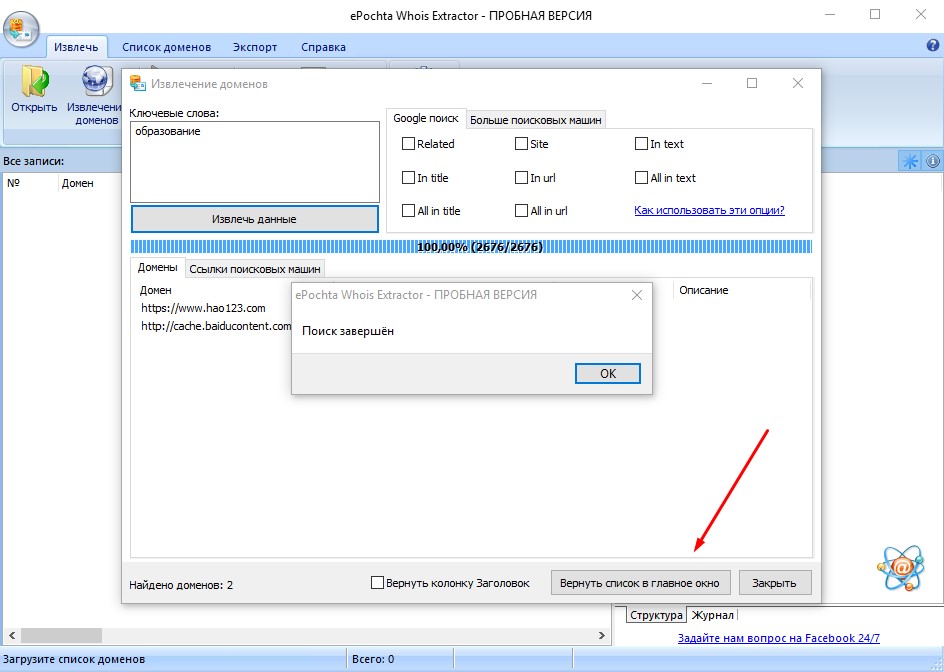Enable the Site checkbox
The height and width of the screenshot is (672, 944).
coord(521,143)
